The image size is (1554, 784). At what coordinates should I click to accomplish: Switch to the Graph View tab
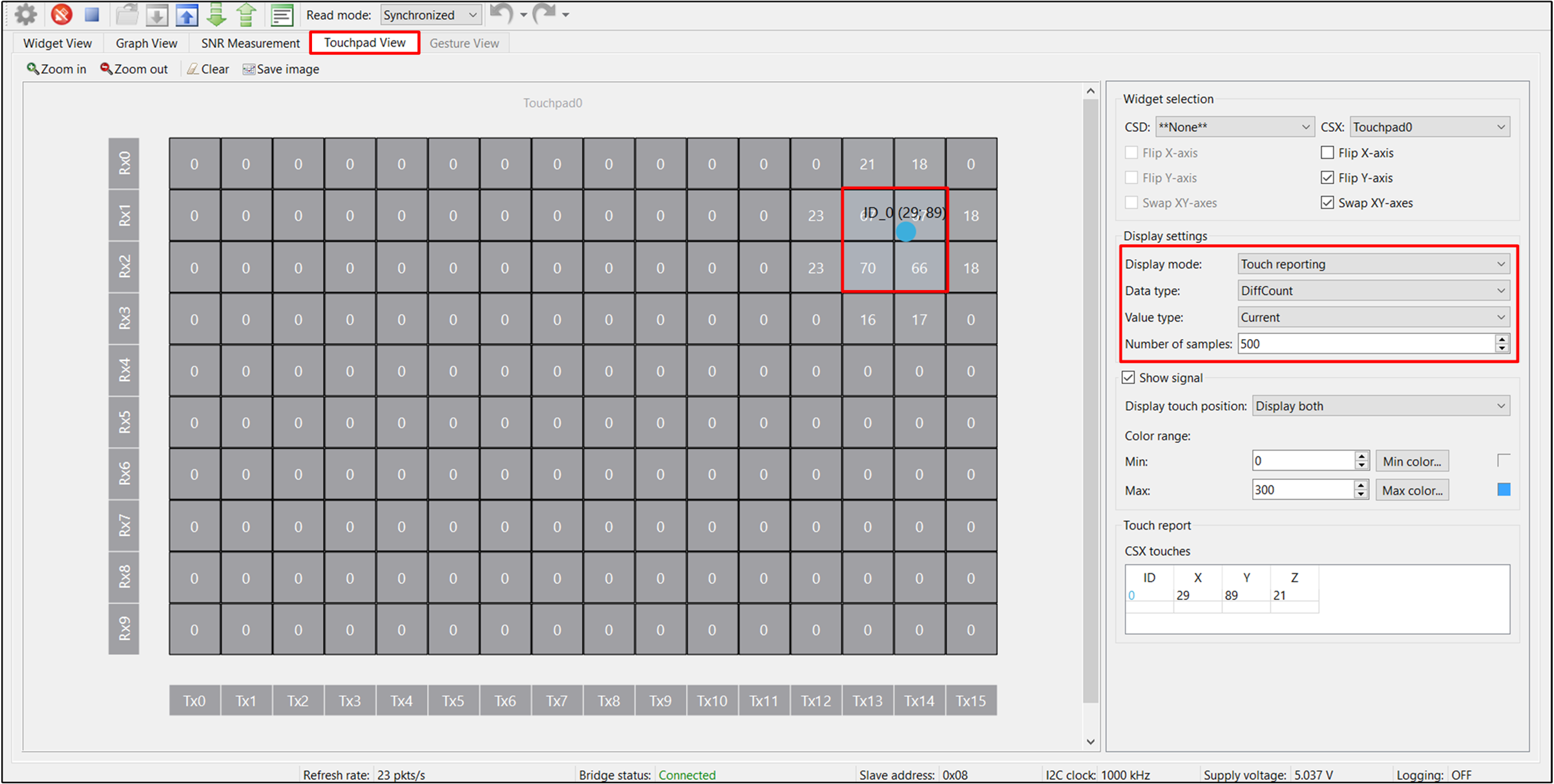pos(147,43)
